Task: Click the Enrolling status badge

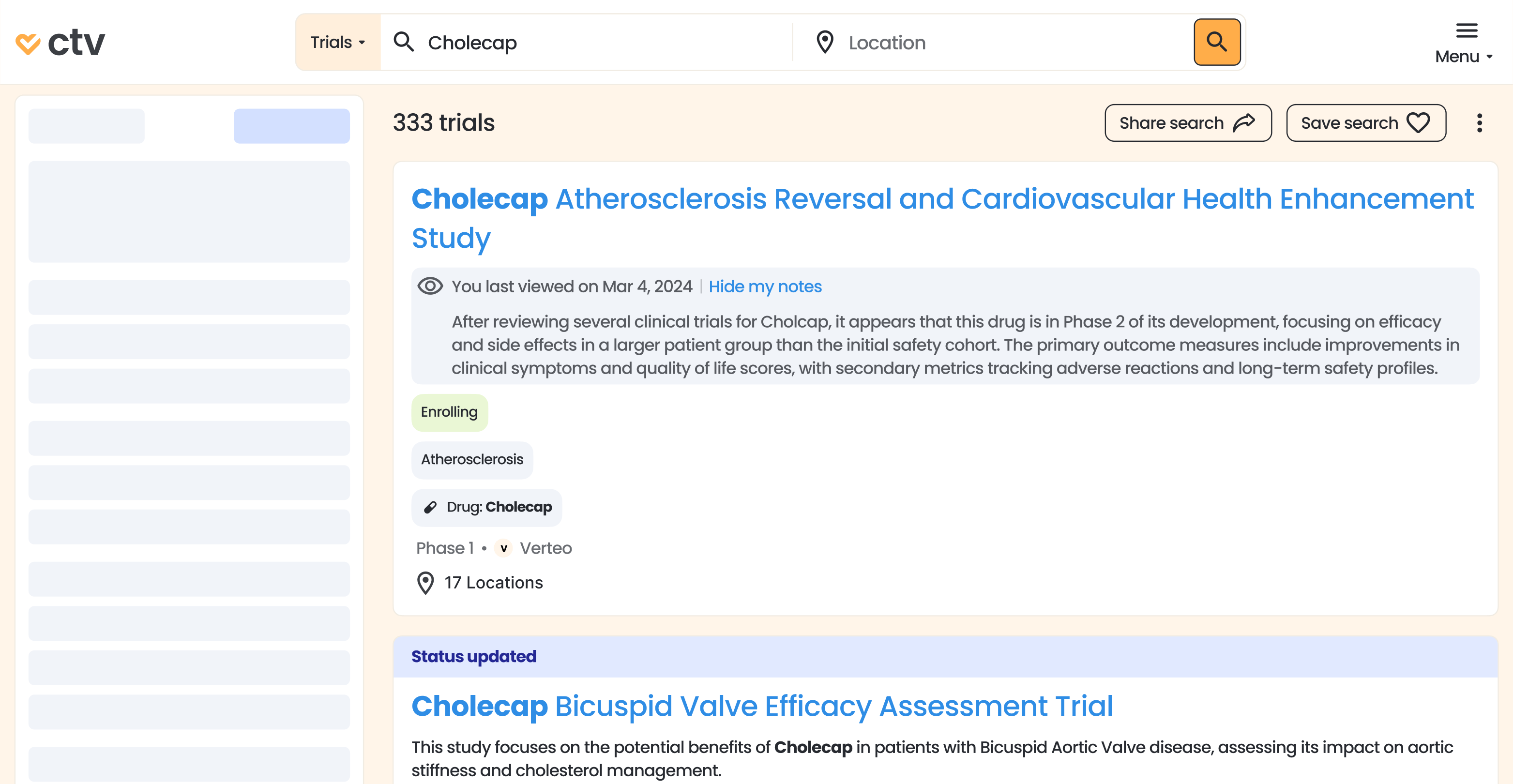Action: tap(449, 412)
